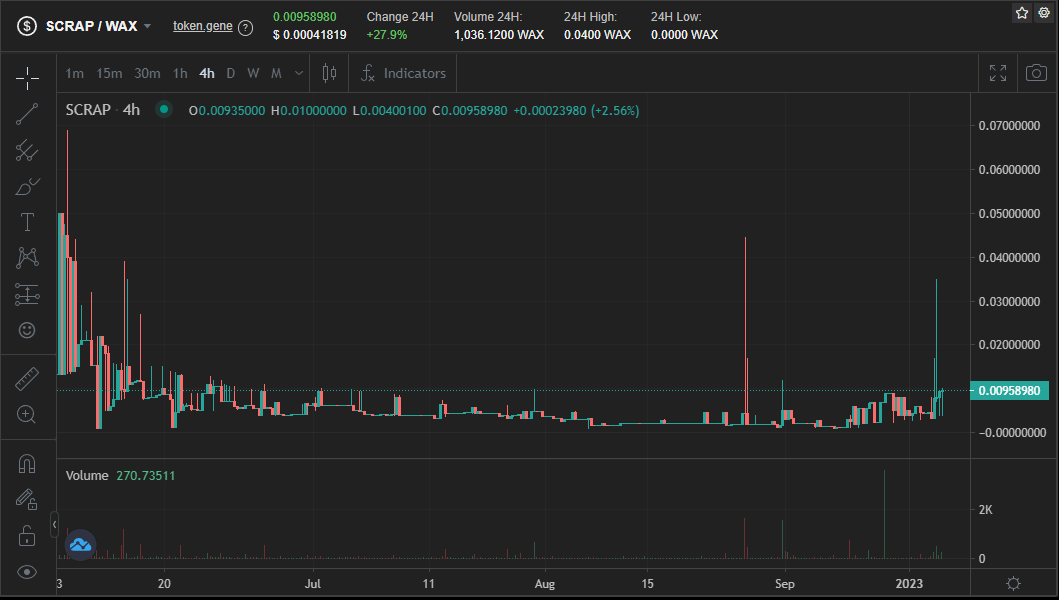Screen dimensions: 1059x600
Task: Select the zoom in tool
Action: coord(27,414)
